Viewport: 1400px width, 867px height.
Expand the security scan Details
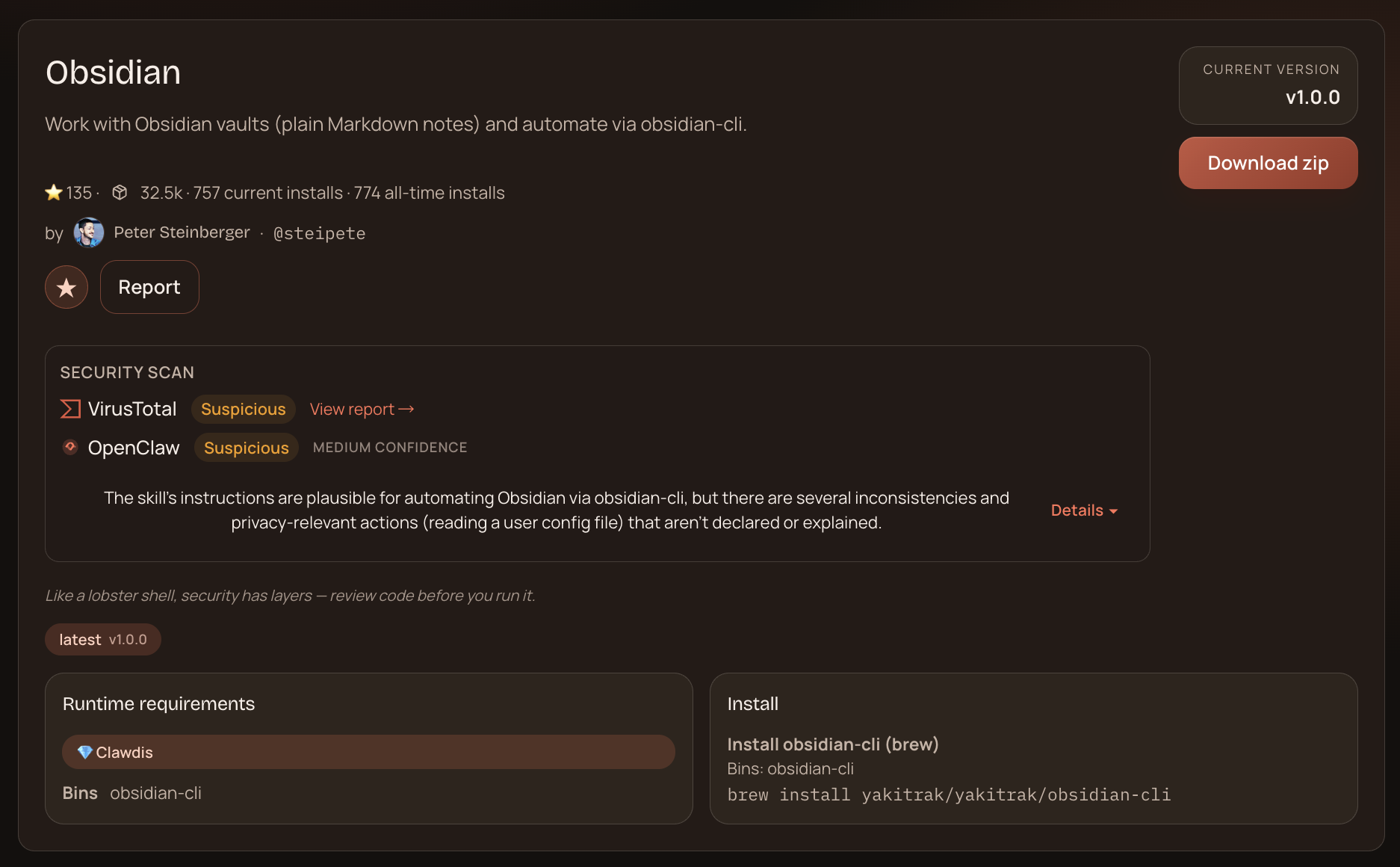1084,510
